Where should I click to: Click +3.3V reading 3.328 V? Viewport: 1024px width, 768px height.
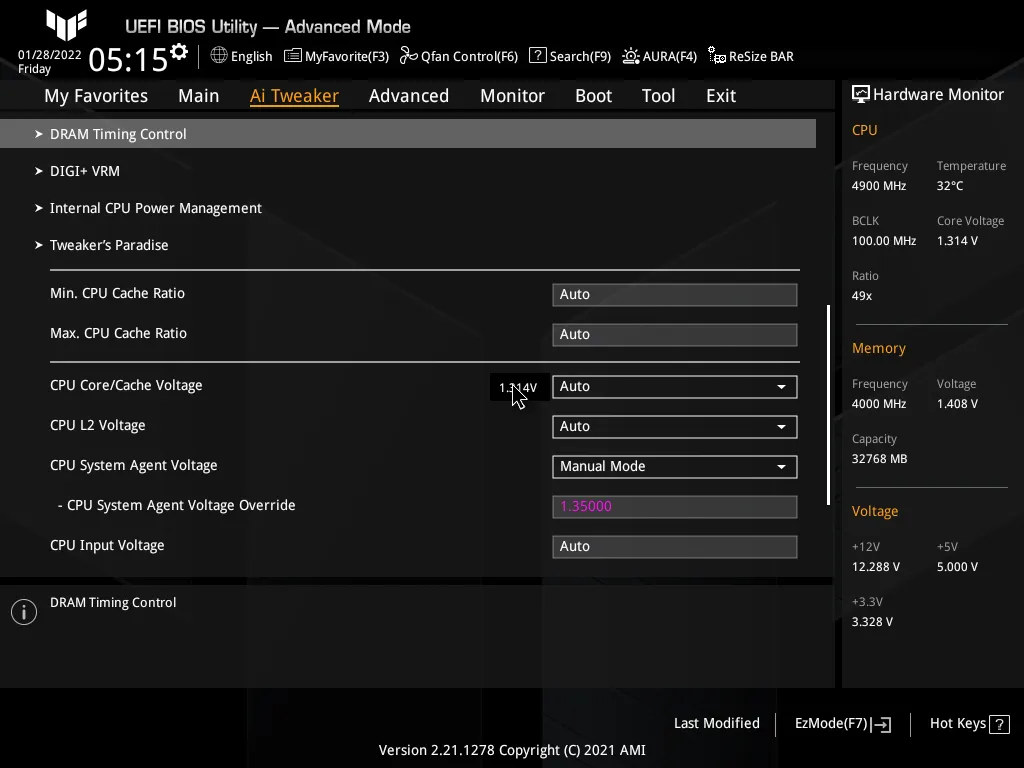click(x=872, y=622)
